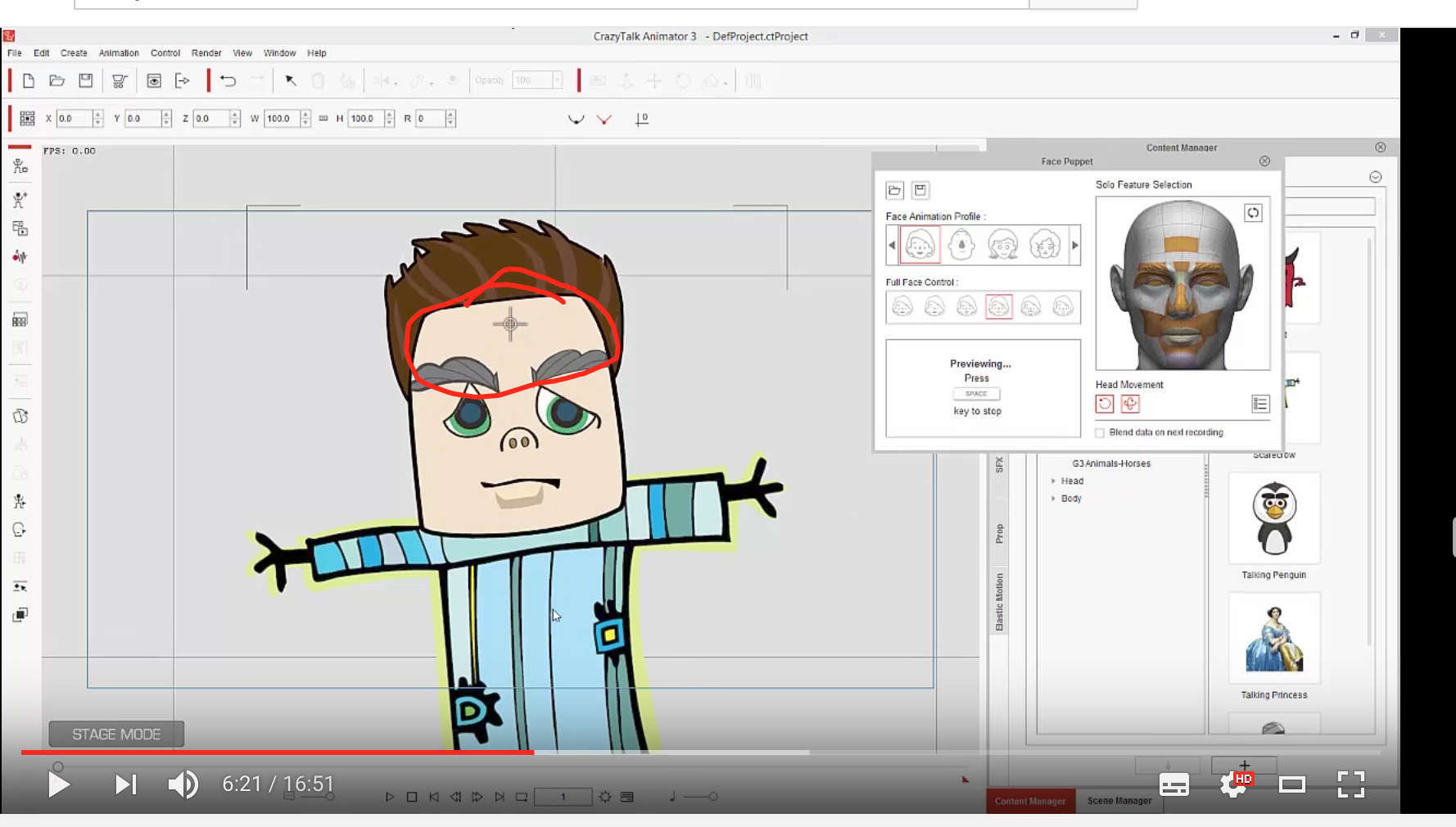
Task: Click the grid alignment icon beside the X field
Action: click(27, 119)
